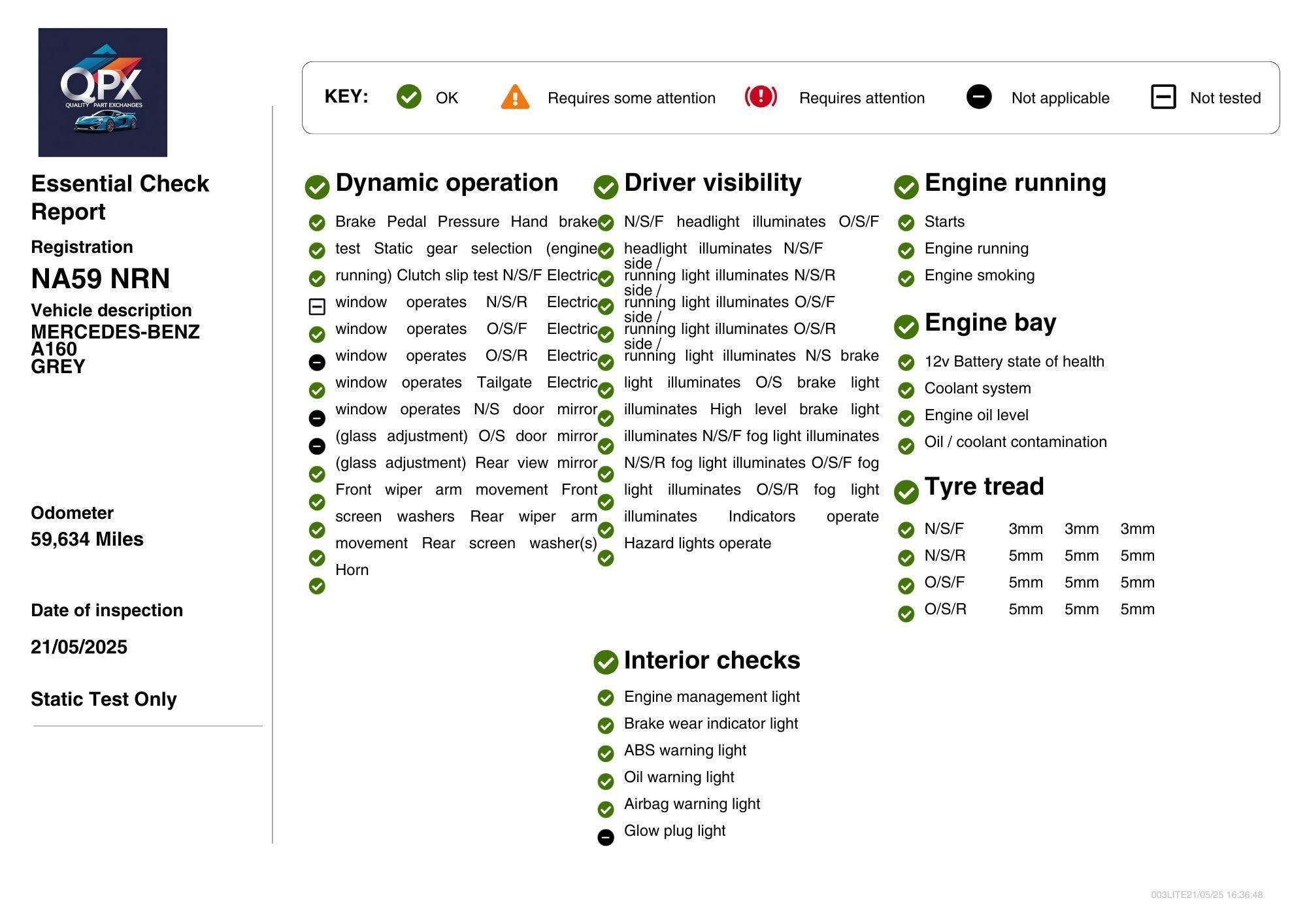The width and height of the screenshot is (1307, 924).
Task: Click the orange warning triangle in the key
Action: point(515,97)
